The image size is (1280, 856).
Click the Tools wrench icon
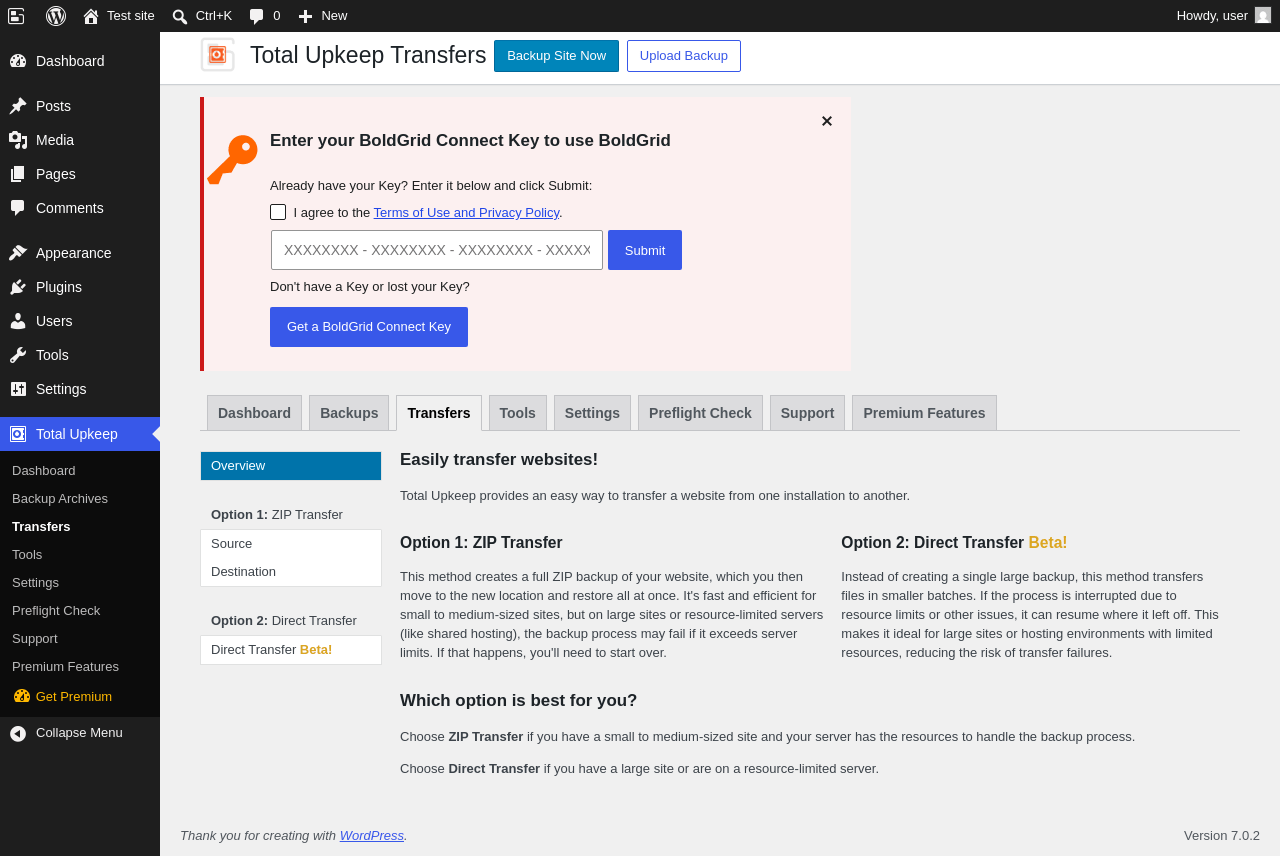(x=18, y=355)
